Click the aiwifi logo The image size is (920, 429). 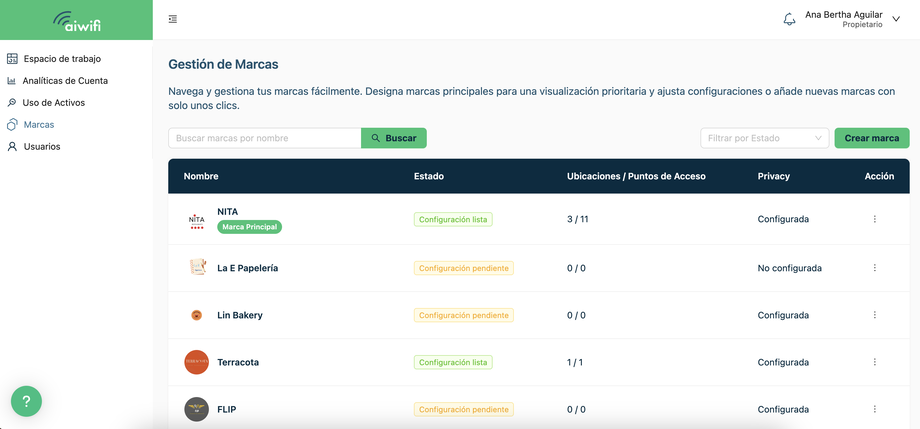pos(76,21)
